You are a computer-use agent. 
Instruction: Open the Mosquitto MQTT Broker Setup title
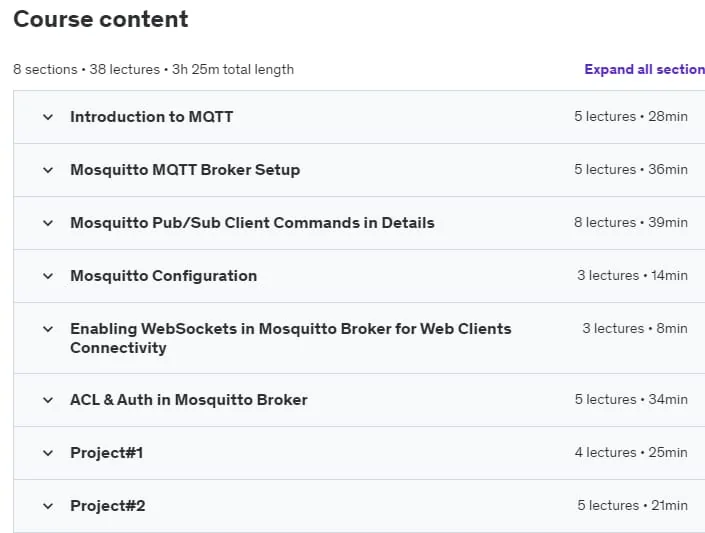click(185, 170)
